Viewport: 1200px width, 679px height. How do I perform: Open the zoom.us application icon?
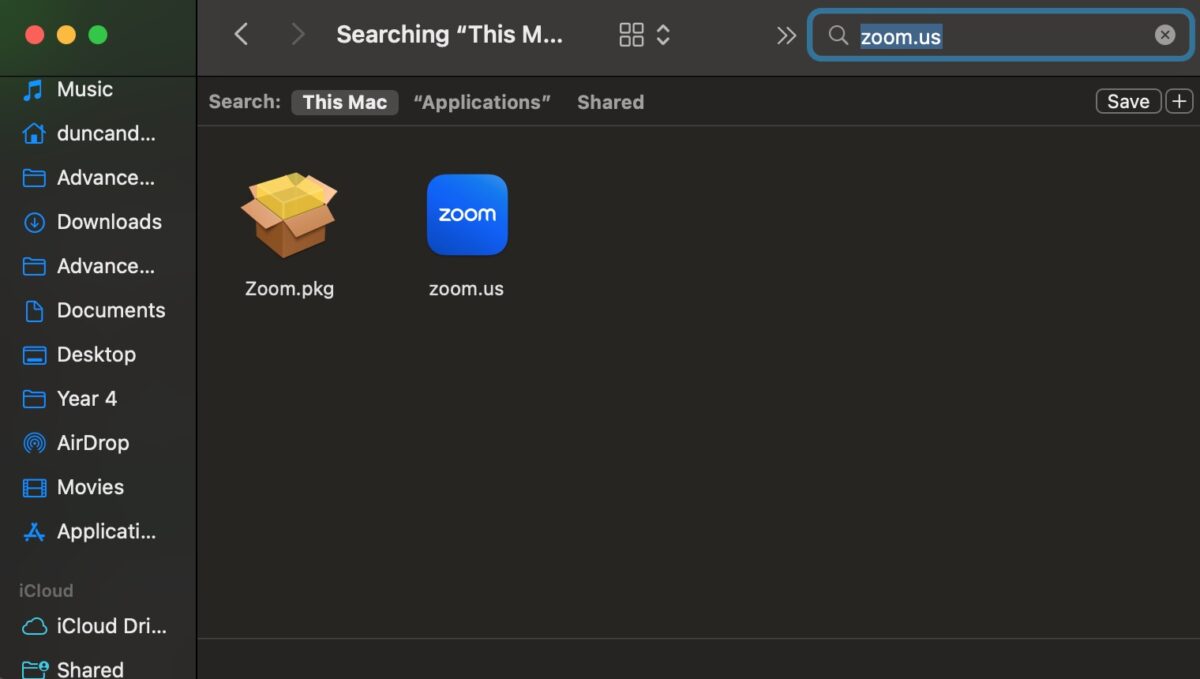coord(467,215)
